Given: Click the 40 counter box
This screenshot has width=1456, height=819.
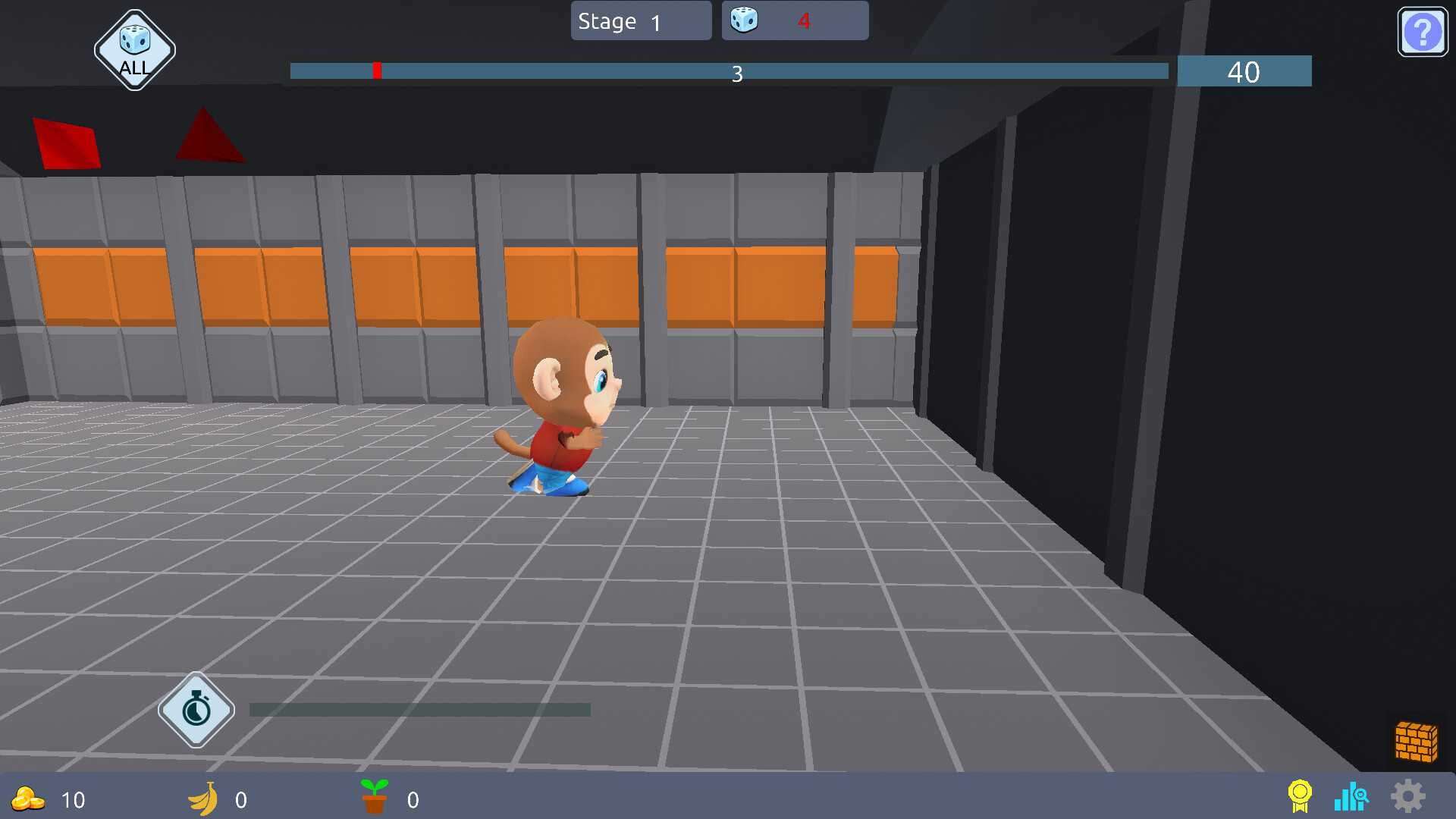Looking at the screenshot, I should 1244,72.
